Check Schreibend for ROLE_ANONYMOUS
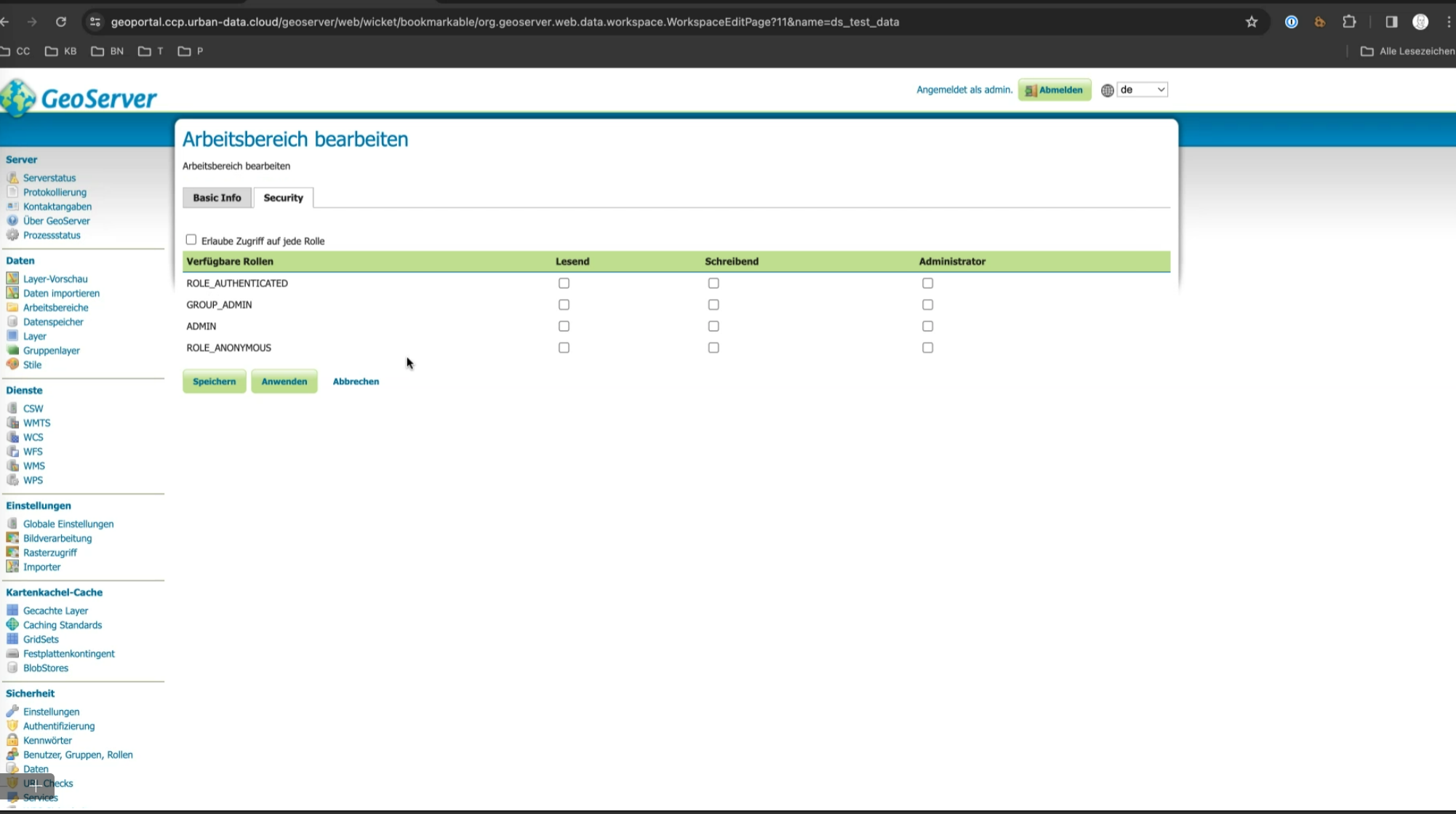This screenshot has height=814, width=1456. coord(713,348)
